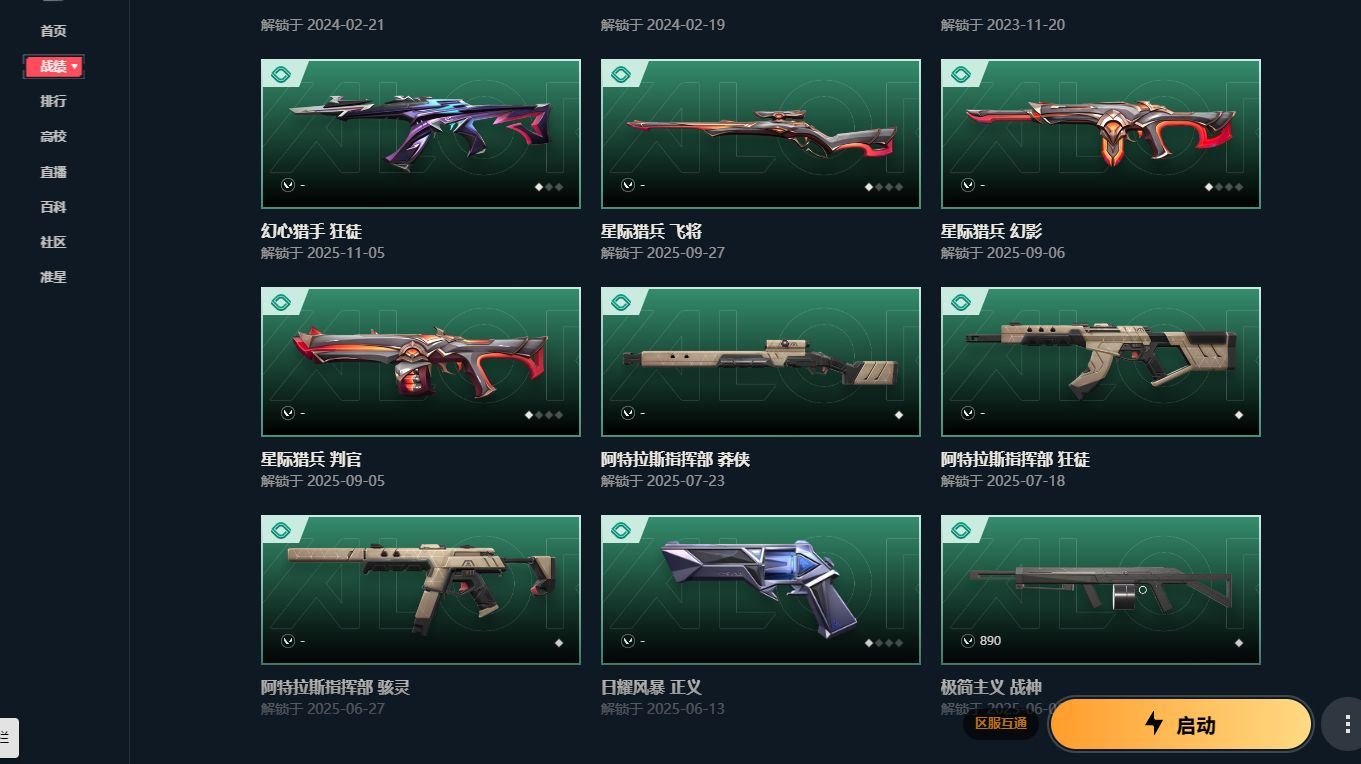Select 高校 in the sidebar
The height and width of the screenshot is (764, 1361).
click(53, 136)
